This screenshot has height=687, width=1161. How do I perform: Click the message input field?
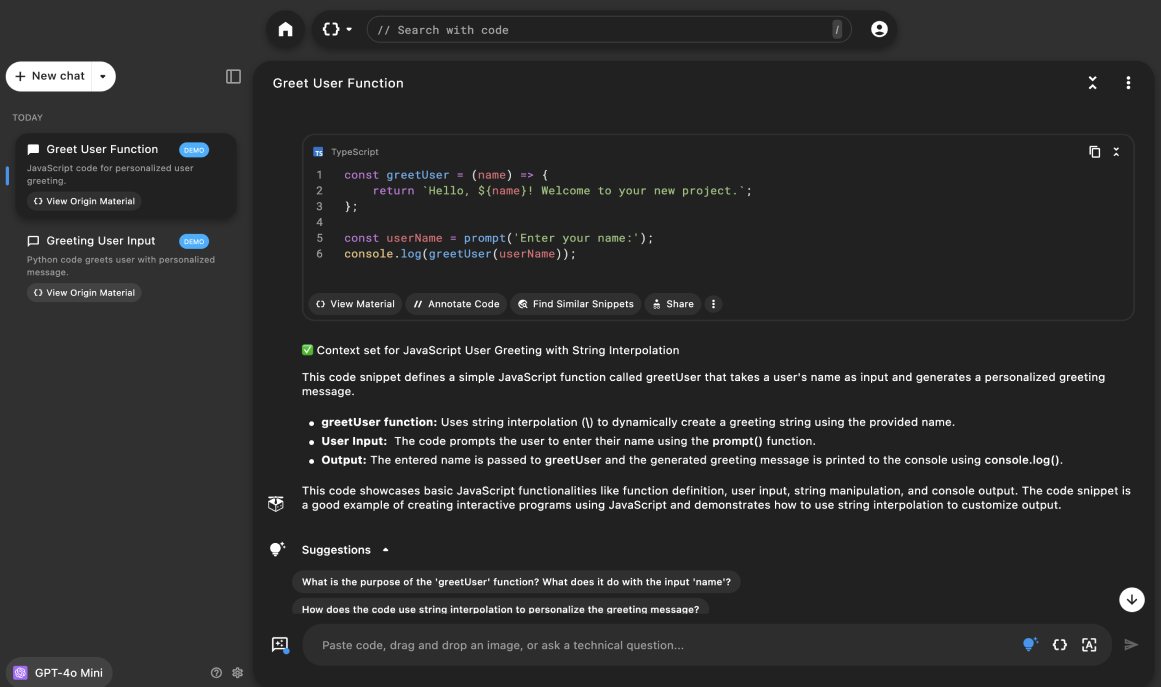point(660,645)
